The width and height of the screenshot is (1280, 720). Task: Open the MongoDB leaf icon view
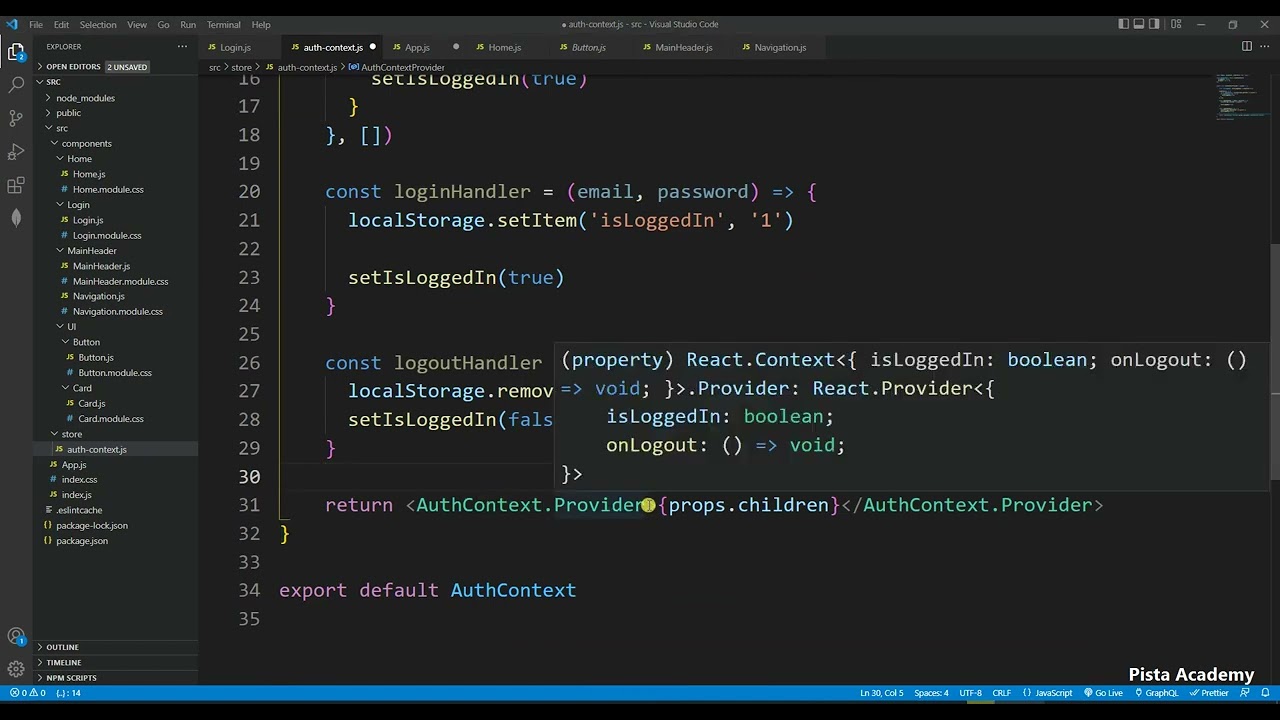coord(16,218)
